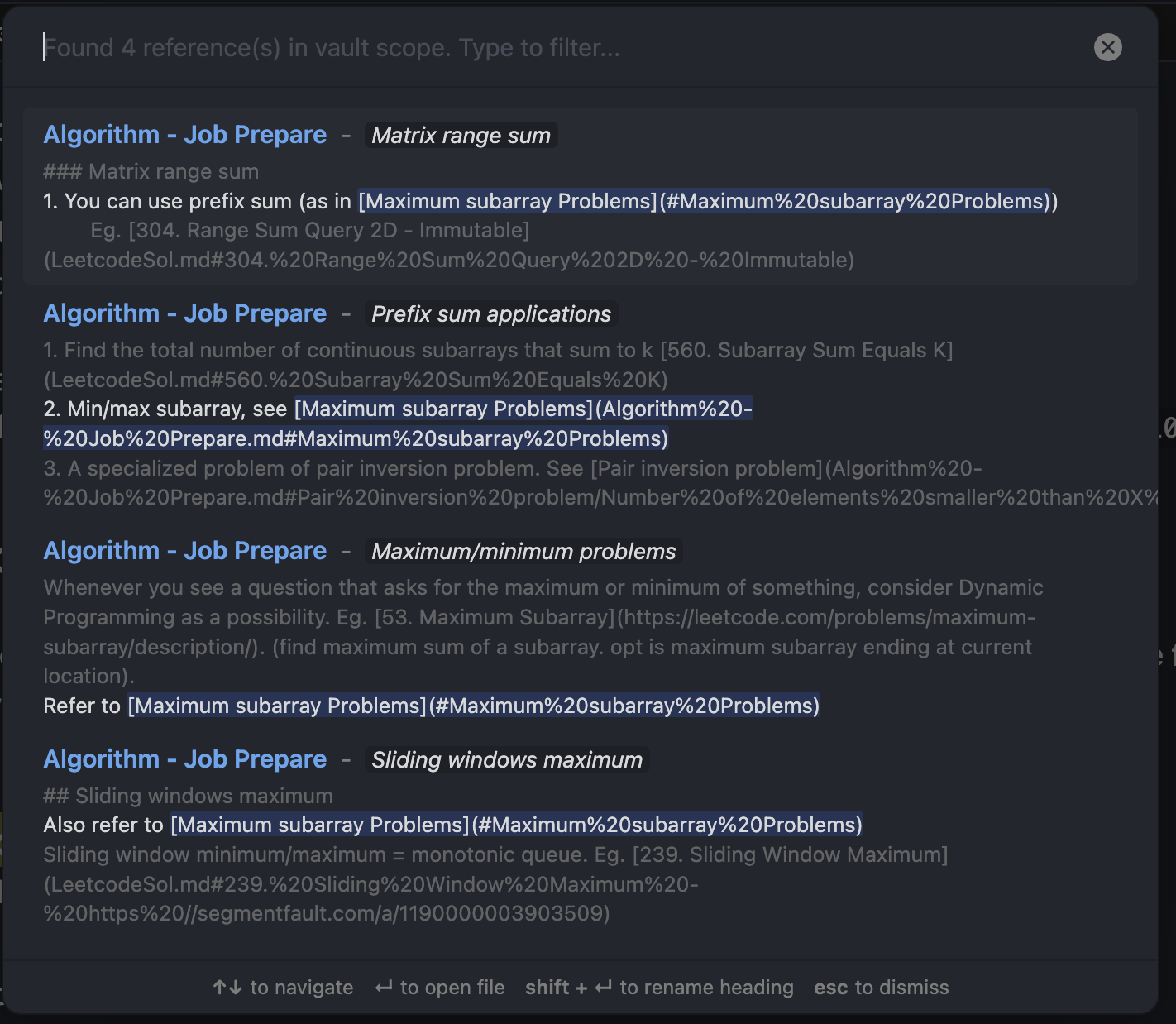
Task: Open Algorithm - Job Prepare for Maximum/minimum problems
Action: click(x=185, y=551)
